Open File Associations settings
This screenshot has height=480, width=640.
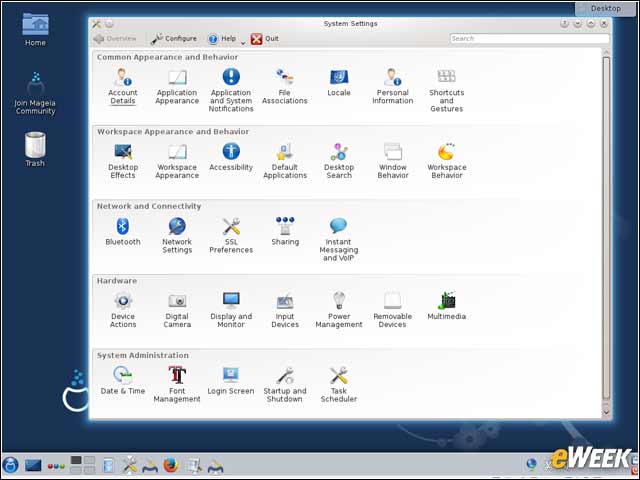pos(284,86)
